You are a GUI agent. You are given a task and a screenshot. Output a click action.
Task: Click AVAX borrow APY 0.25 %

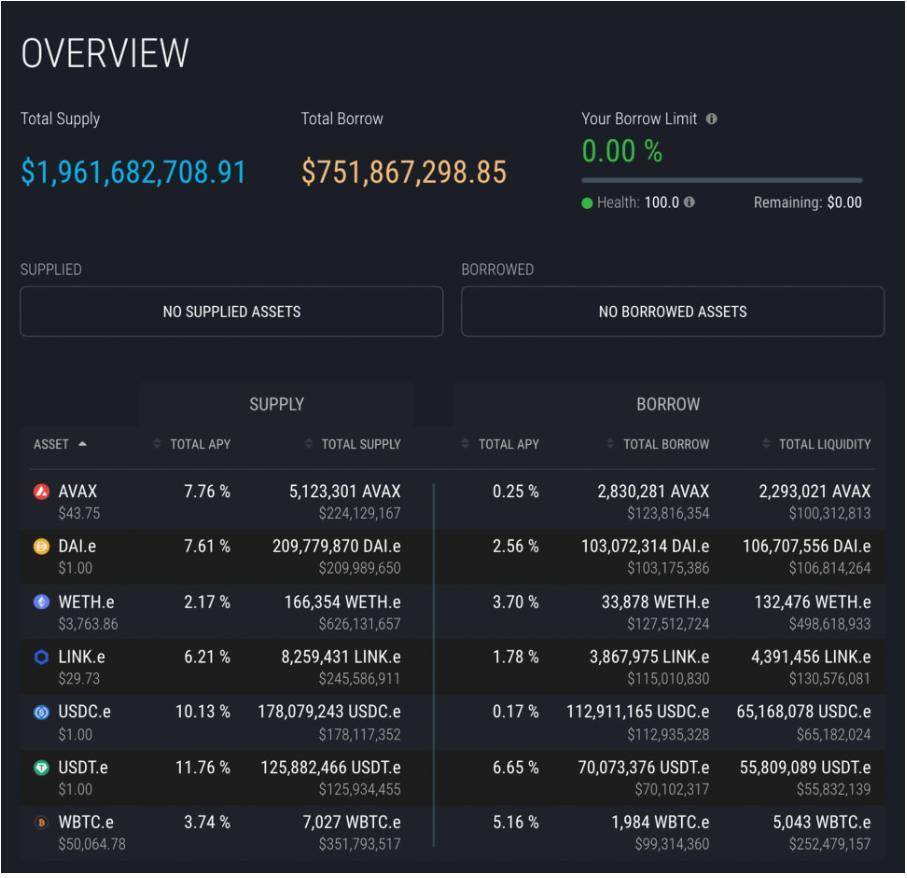pos(515,492)
